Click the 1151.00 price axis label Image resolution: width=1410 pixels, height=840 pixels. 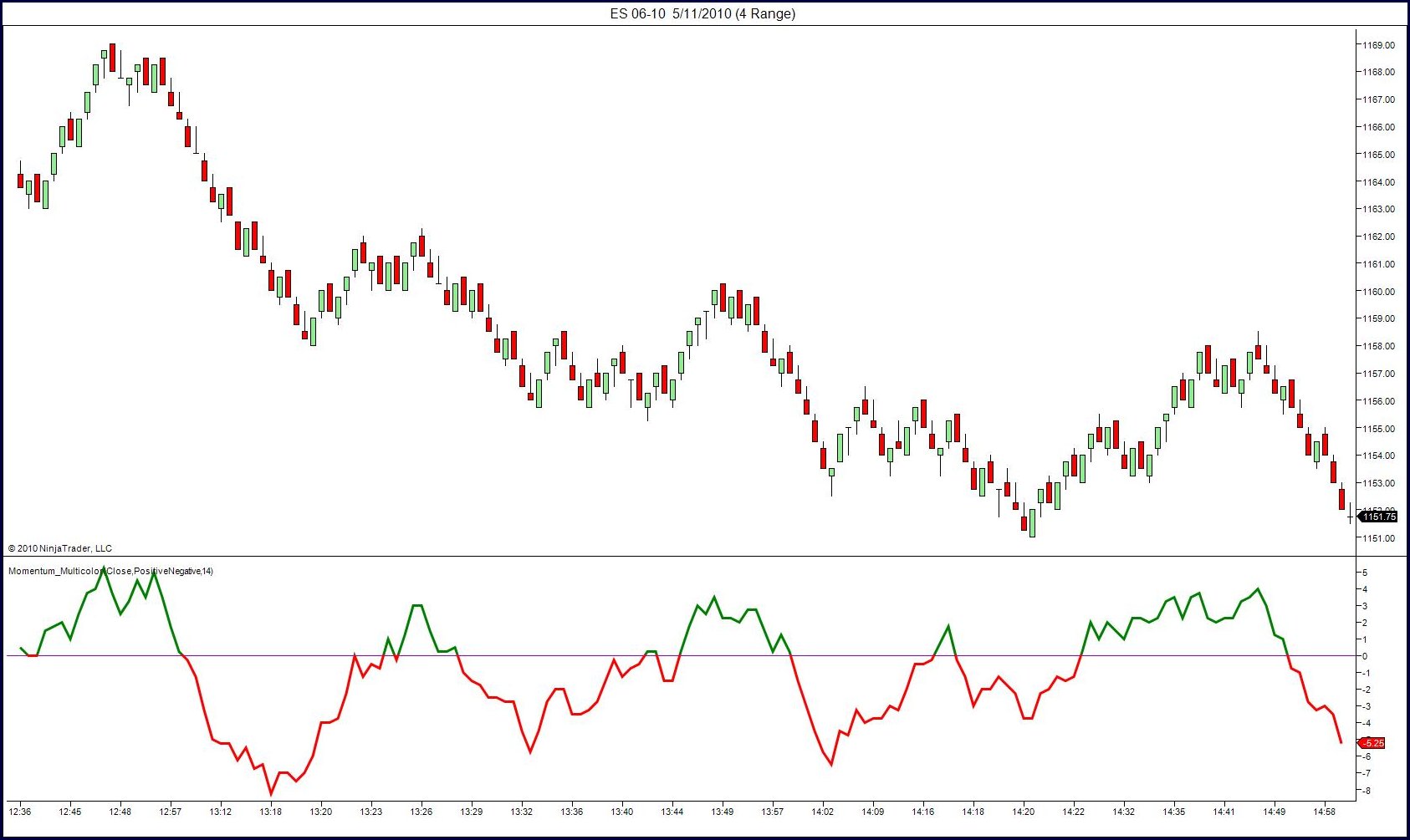1378,538
